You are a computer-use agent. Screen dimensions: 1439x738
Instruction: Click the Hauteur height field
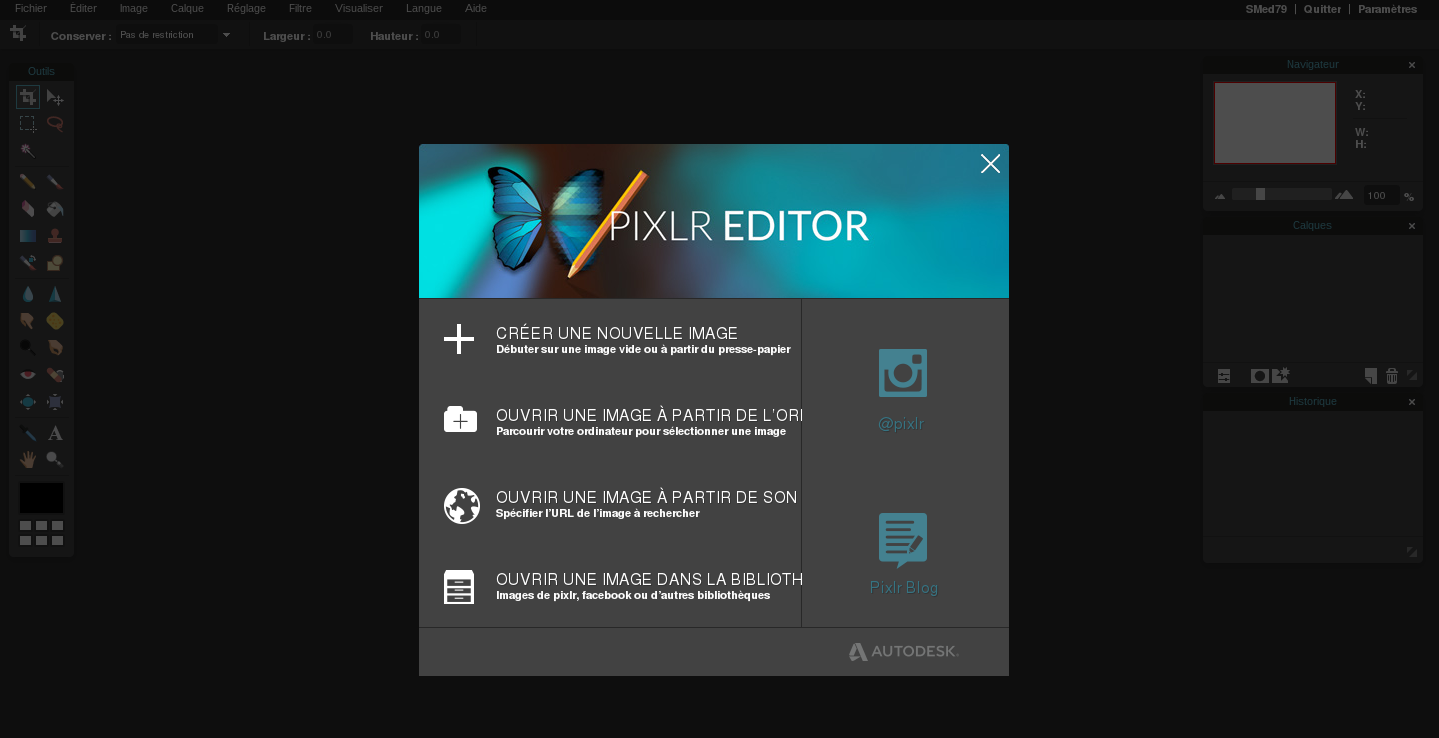[441, 35]
